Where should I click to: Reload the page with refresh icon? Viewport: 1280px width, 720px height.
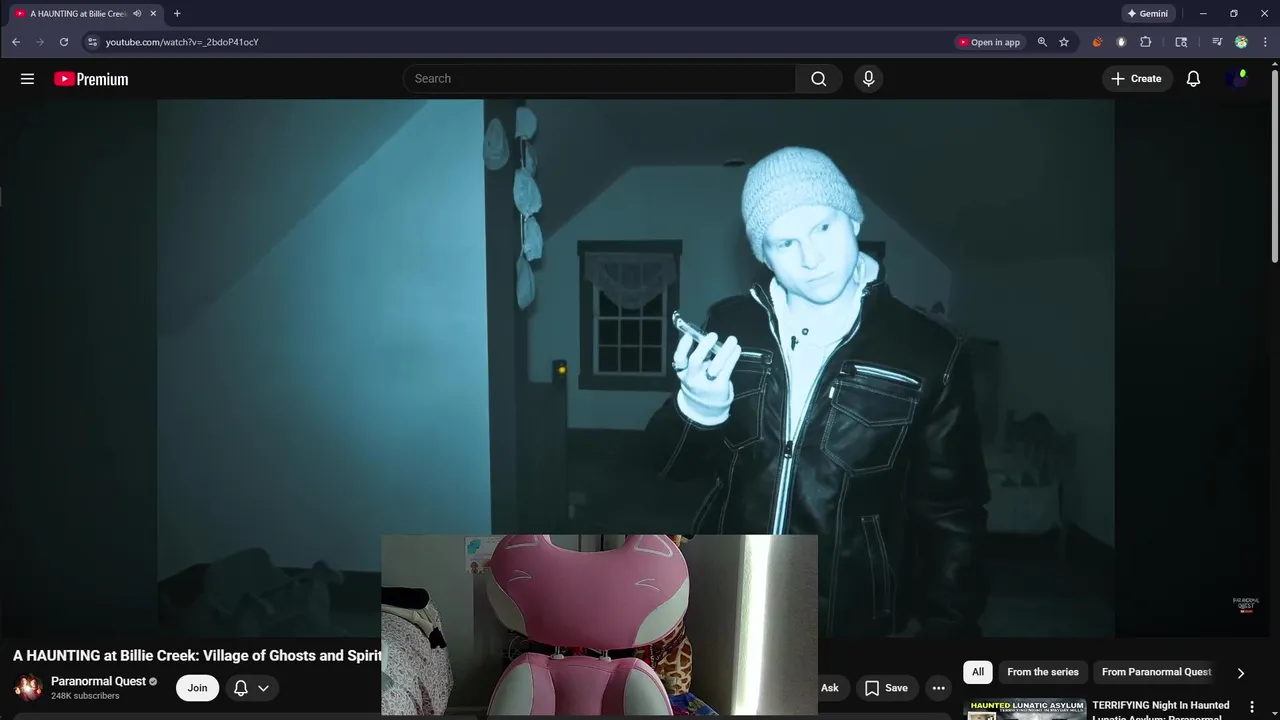[64, 42]
